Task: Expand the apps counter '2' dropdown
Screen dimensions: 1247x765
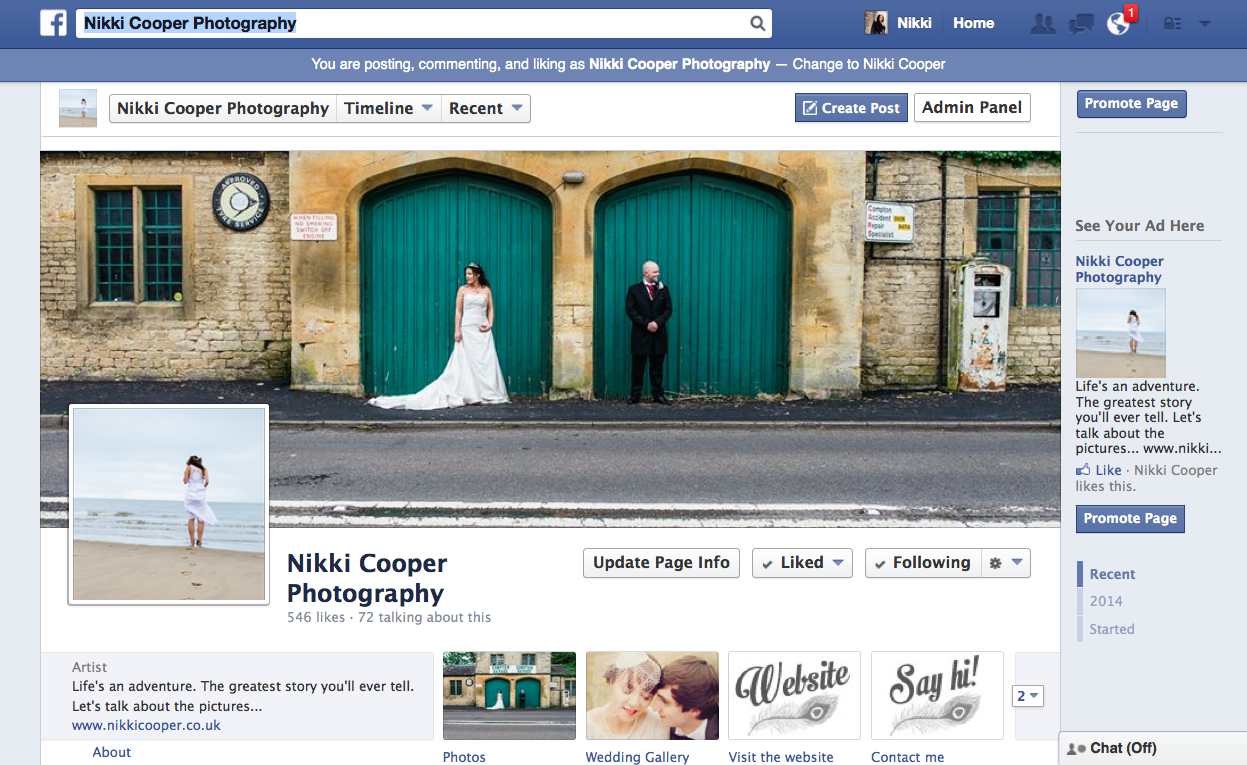Action: tap(1029, 696)
